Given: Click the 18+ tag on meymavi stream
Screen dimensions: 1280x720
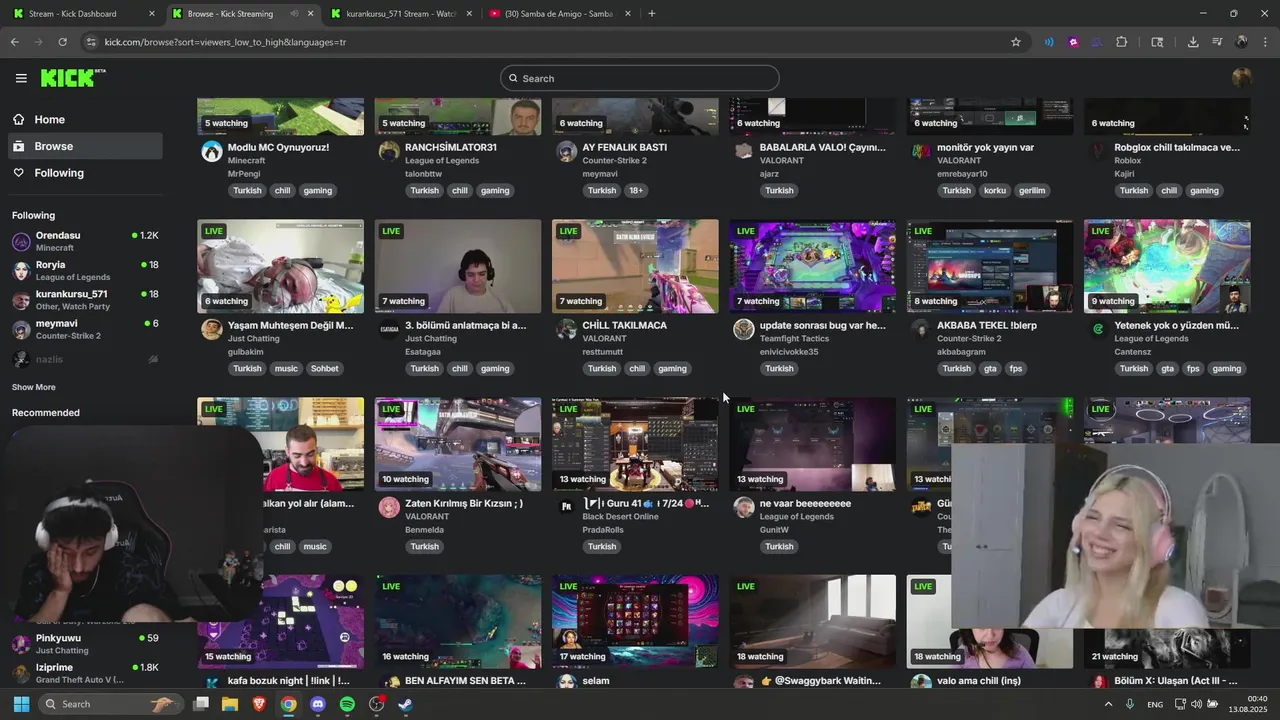Looking at the screenshot, I should point(636,190).
